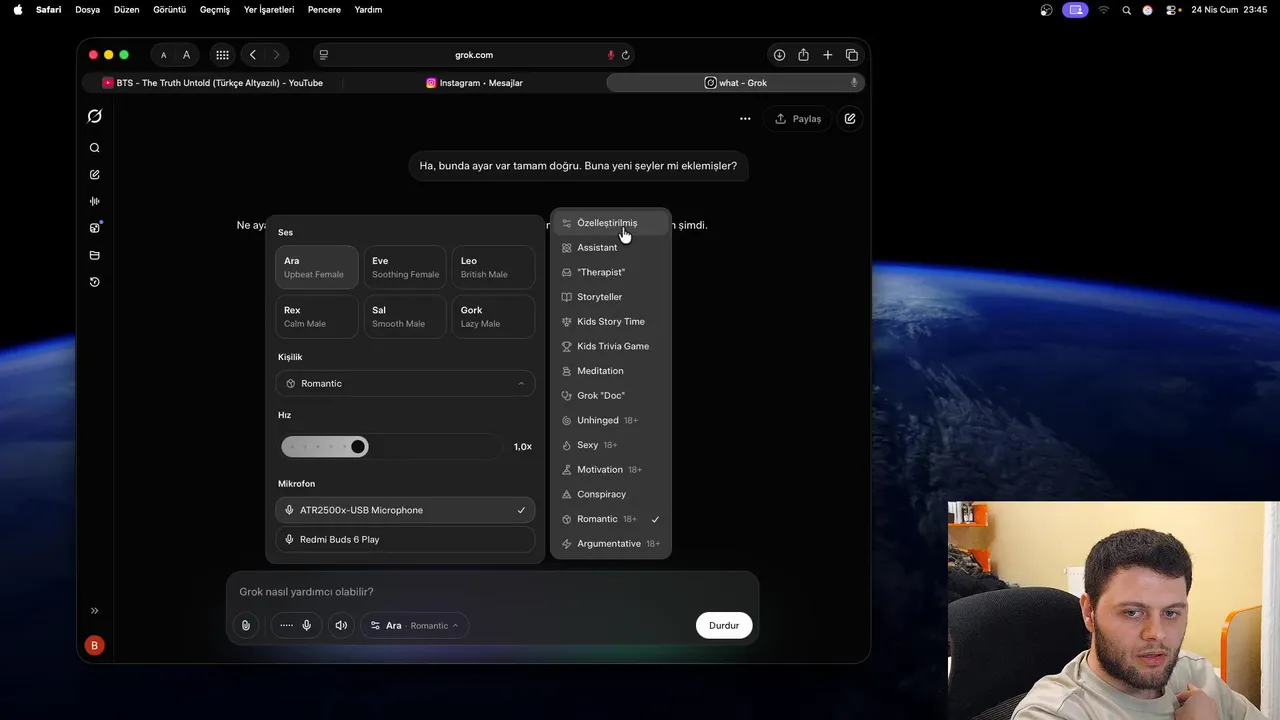The height and width of the screenshot is (720, 1280).
Task: Open the Yer İşaretleri menu
Action: point(269,10)
